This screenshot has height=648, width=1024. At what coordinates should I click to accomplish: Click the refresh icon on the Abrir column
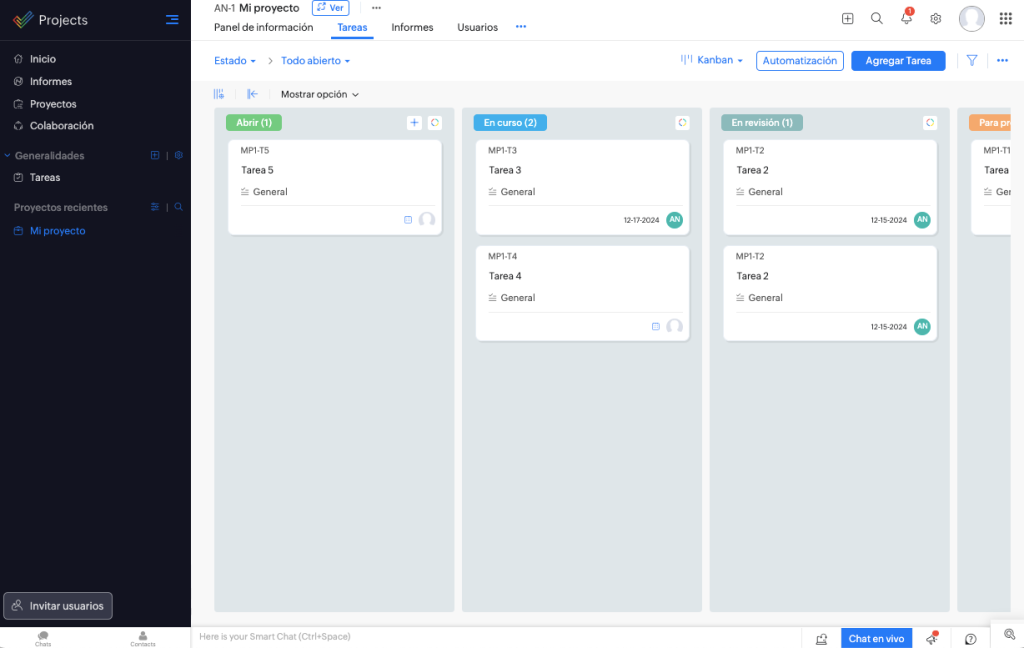(x=435, y=122)
